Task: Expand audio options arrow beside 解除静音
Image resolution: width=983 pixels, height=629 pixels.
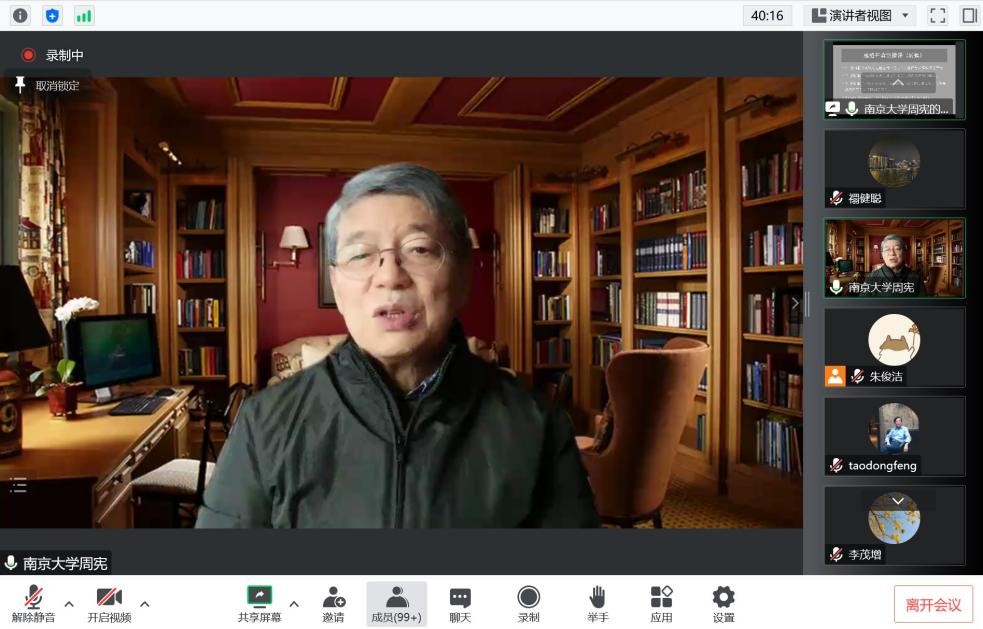Action: tap(69, 603)
